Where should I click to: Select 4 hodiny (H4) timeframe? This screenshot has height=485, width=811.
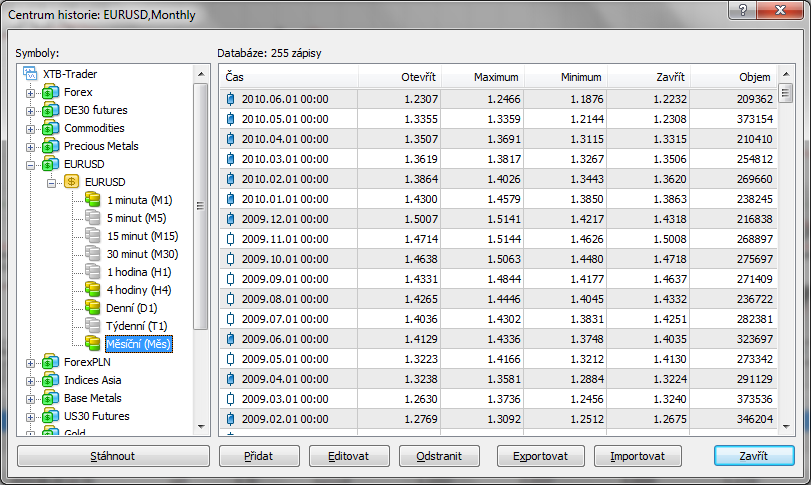139,290
